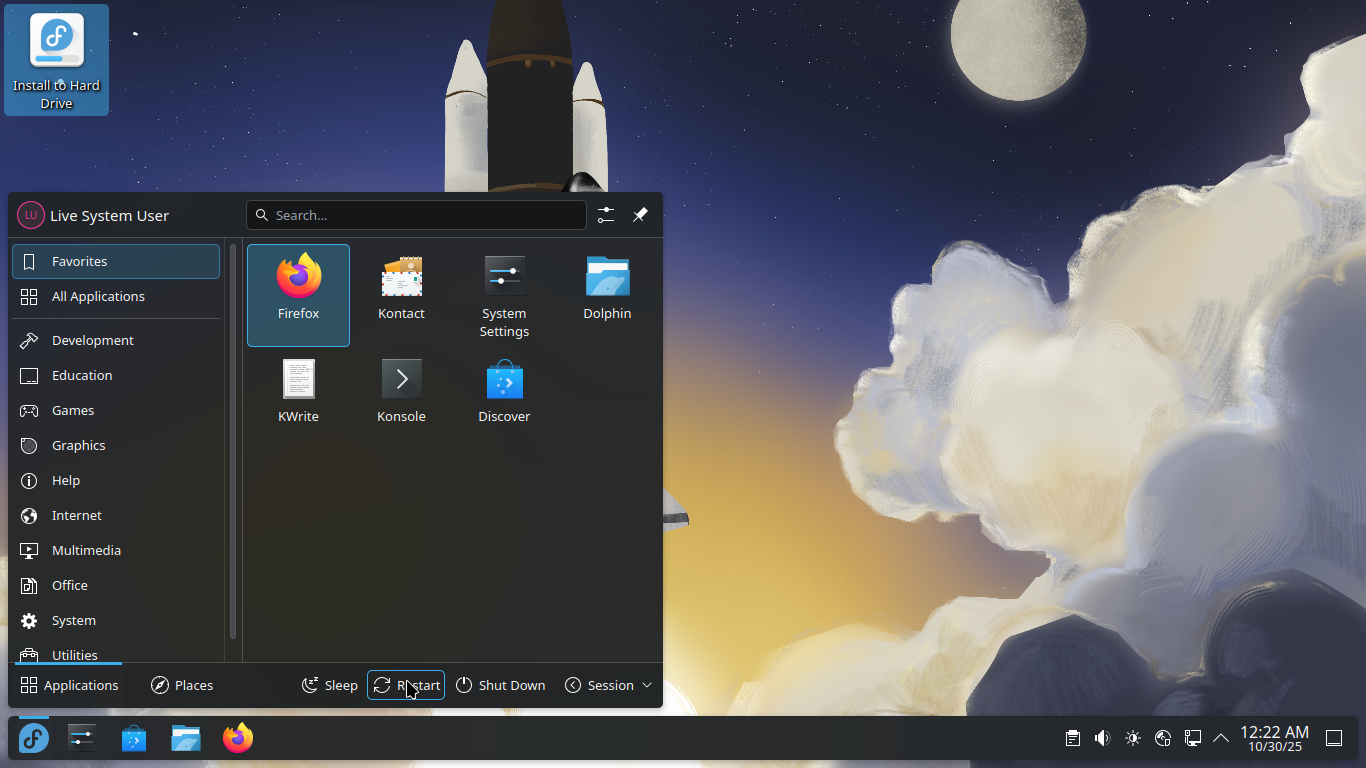Screen dimensions: 1366x768
Task: Open the launcher configure sliders icon
Action: [x=606, y=215]
